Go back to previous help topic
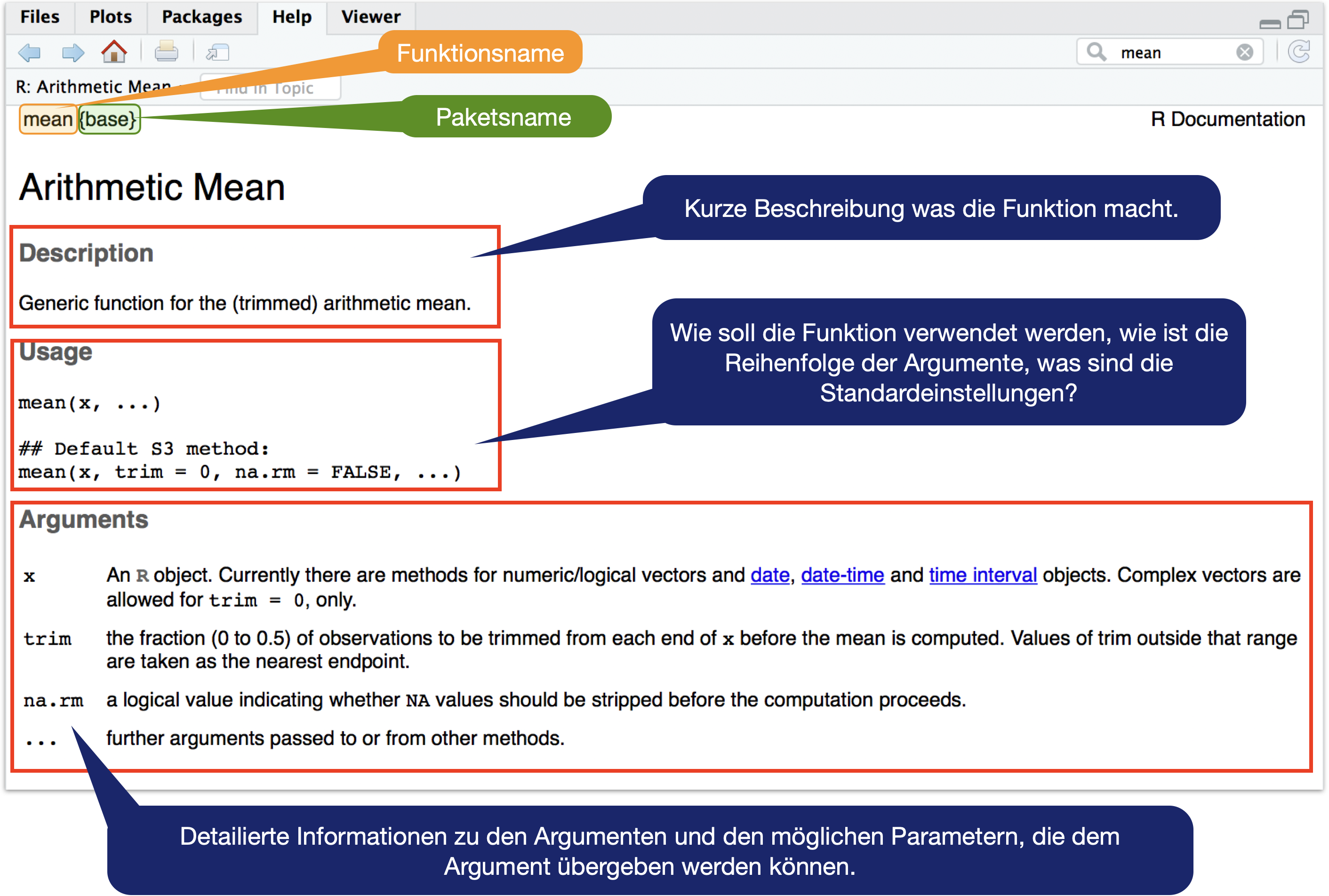The height and width of the screenshot is (896, 1329). pos(29,53)
